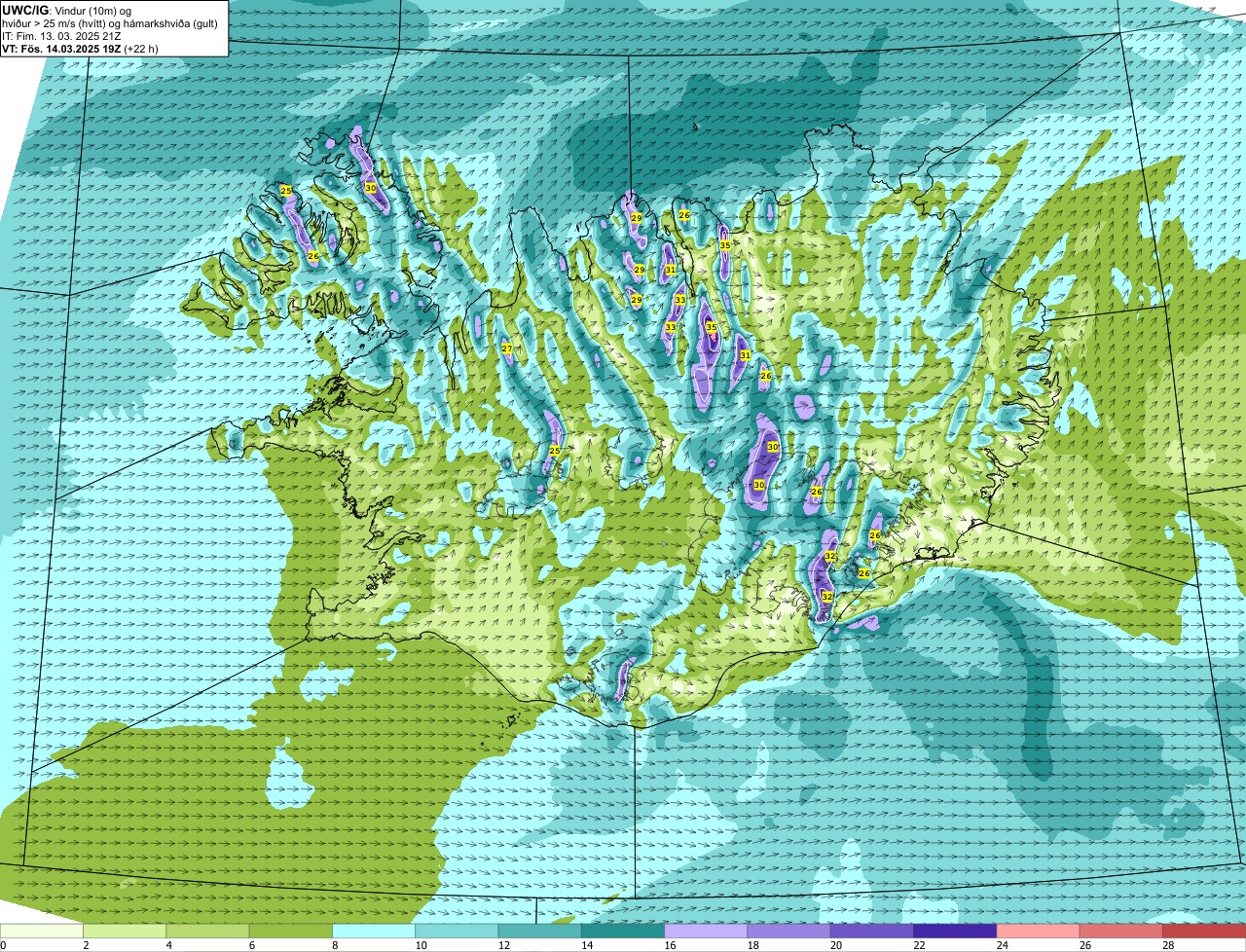The image size is (1246, 952).
Task: Click the legend scale value 28
Action: [1167, 945]
